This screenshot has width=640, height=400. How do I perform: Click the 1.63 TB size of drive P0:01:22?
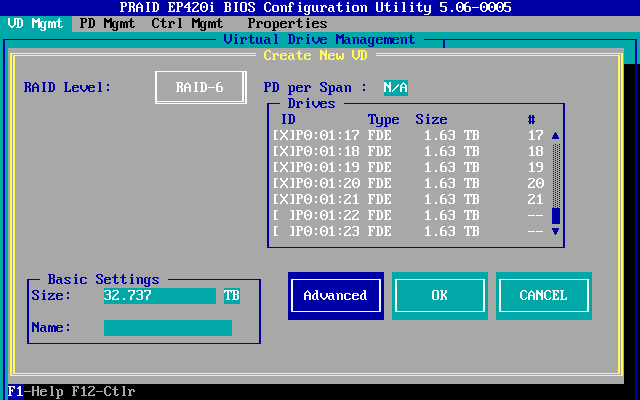[451, 215]
